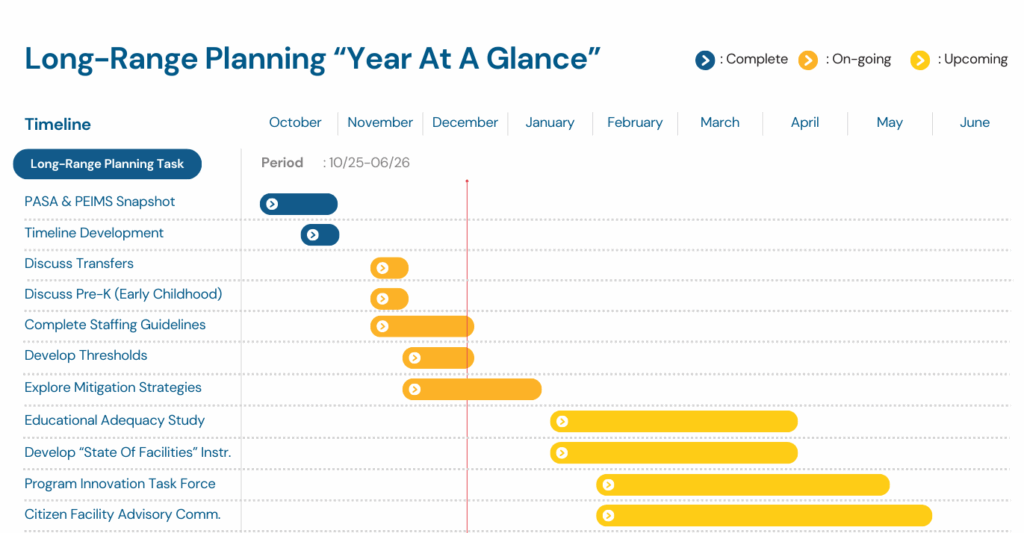This screenshot has width=1024, height=533.
Task: Click the arrow icon on Educational Adequacy Study bar
Action: [x=562, y=421]
